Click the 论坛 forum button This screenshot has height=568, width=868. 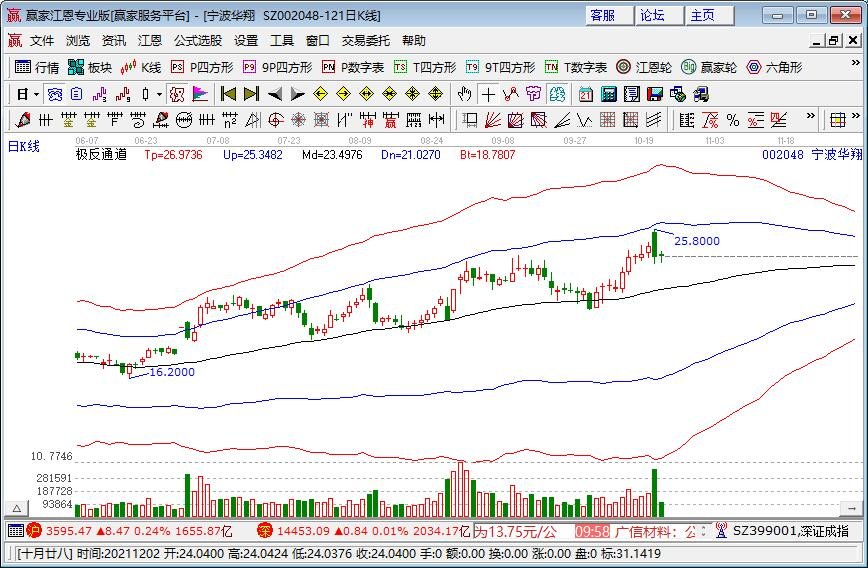point(652,15)
